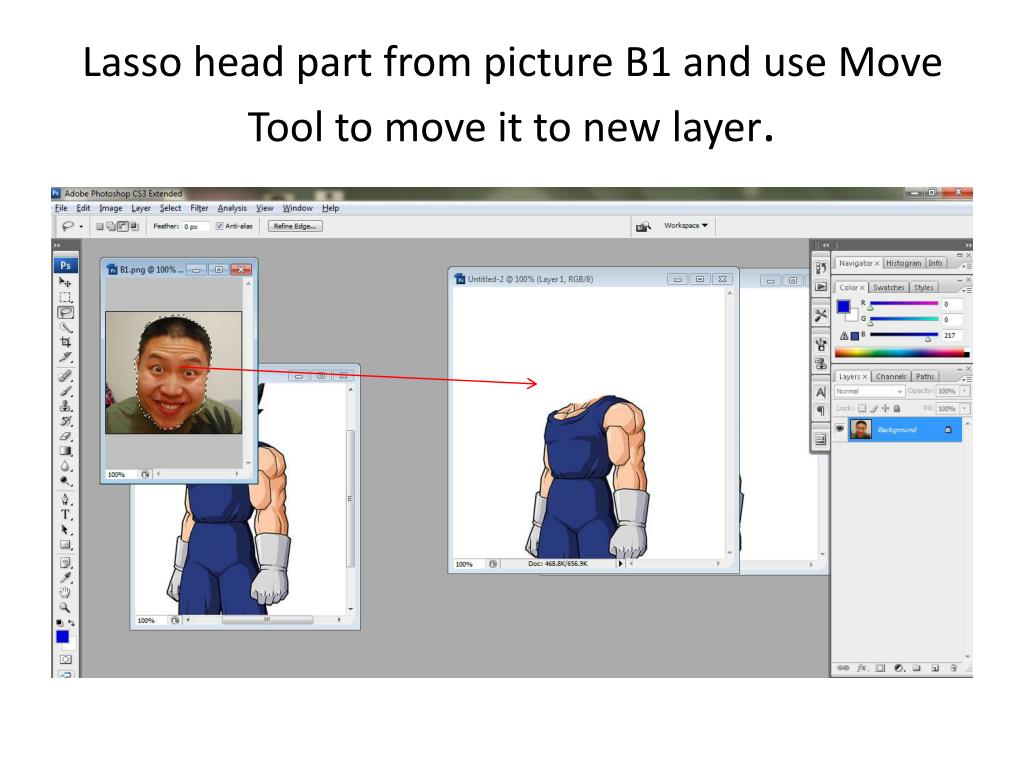Image resolution: width=1024 pixels, height=768 pixels.
Task: Open the Workspace dropdown
Action: click(x=686, y=225)
